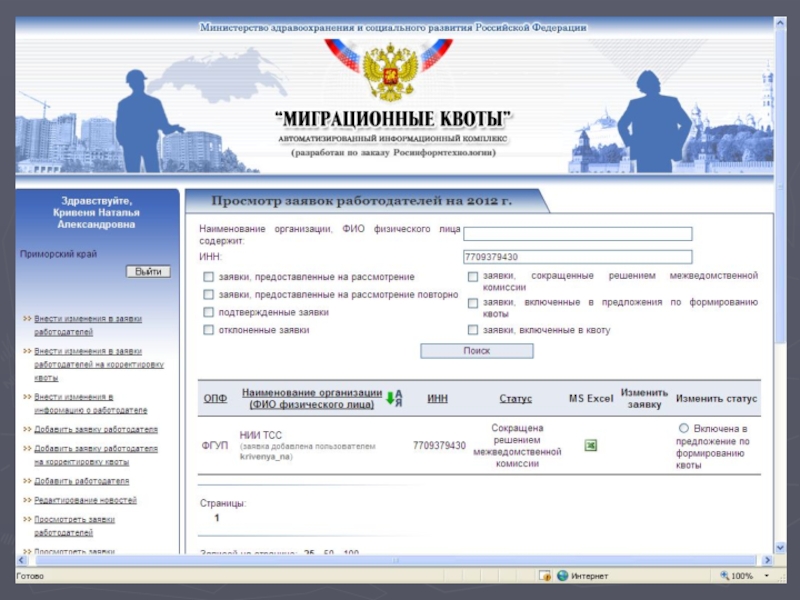This screenshot has height=600, width=800.
Task: Enable the 'подтвержденные заявки' filter
Action: [208, 312]
